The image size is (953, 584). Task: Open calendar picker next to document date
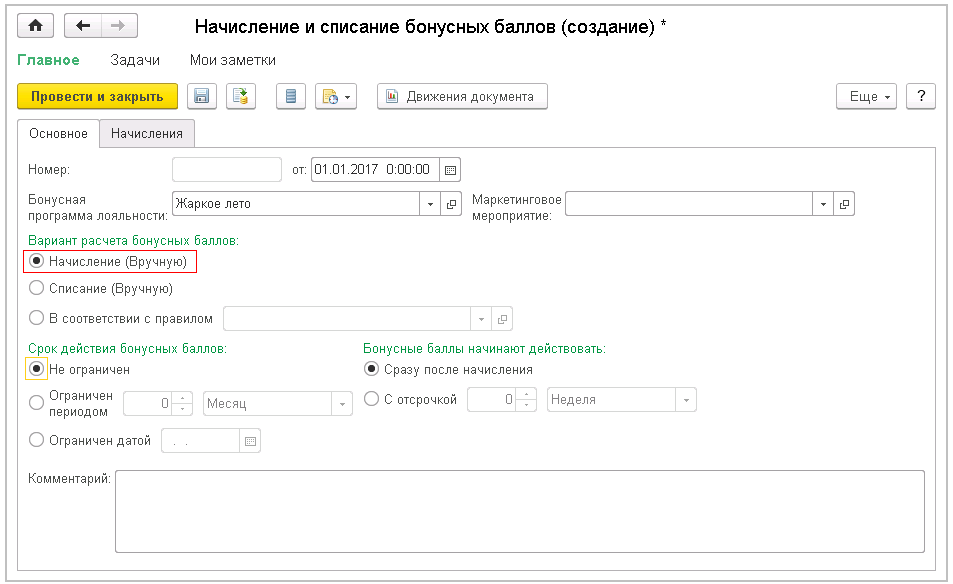click(x=450, y=169)
